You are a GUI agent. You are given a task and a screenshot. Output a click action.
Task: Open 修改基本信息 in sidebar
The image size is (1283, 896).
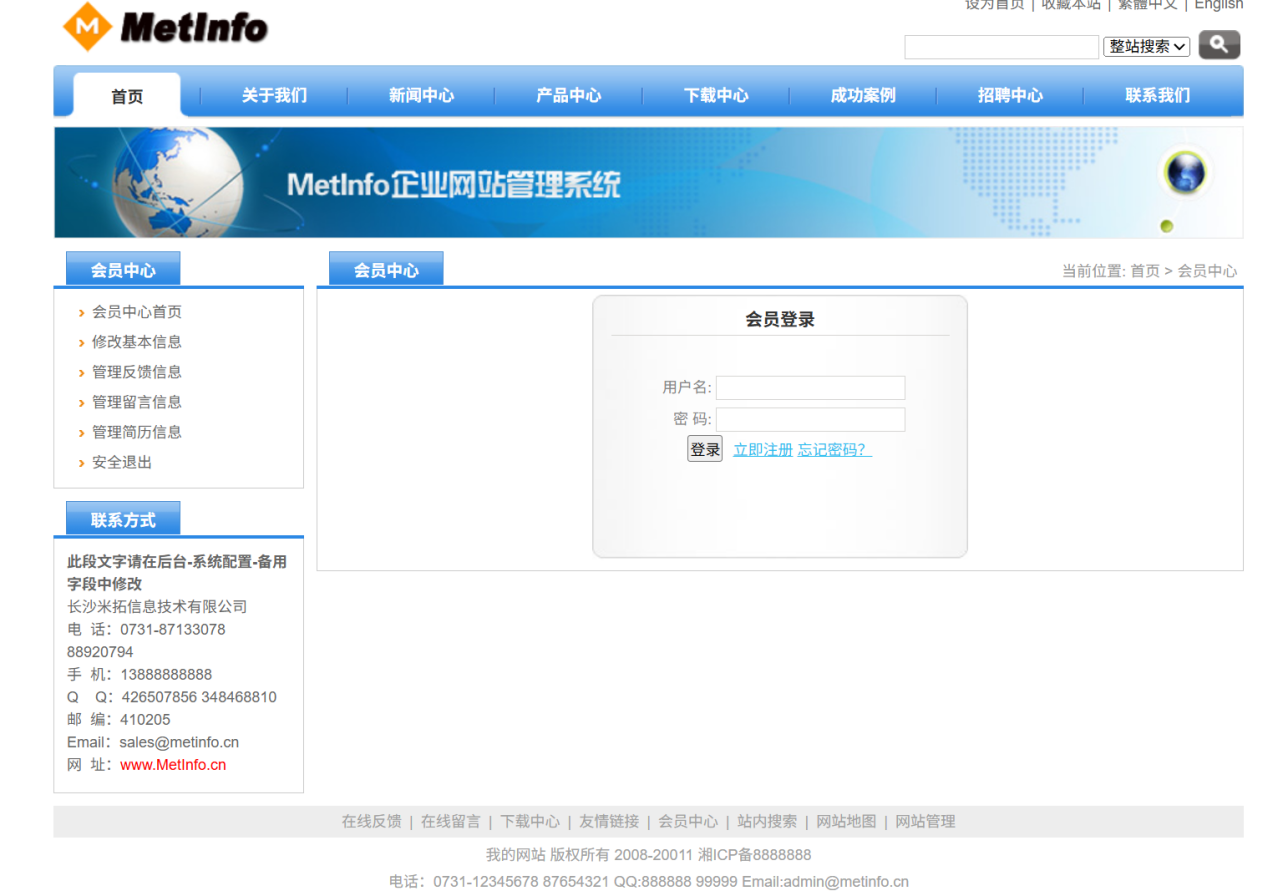pos(137,342)
